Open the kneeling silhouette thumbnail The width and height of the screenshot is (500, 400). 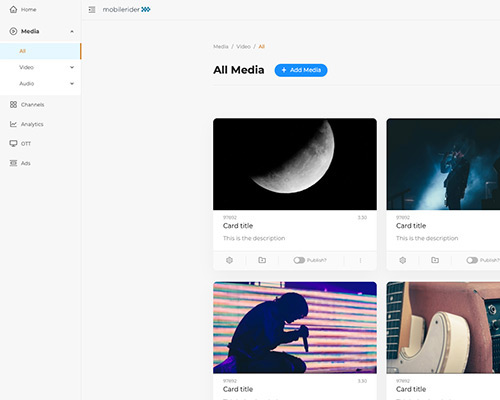[295, 328]
